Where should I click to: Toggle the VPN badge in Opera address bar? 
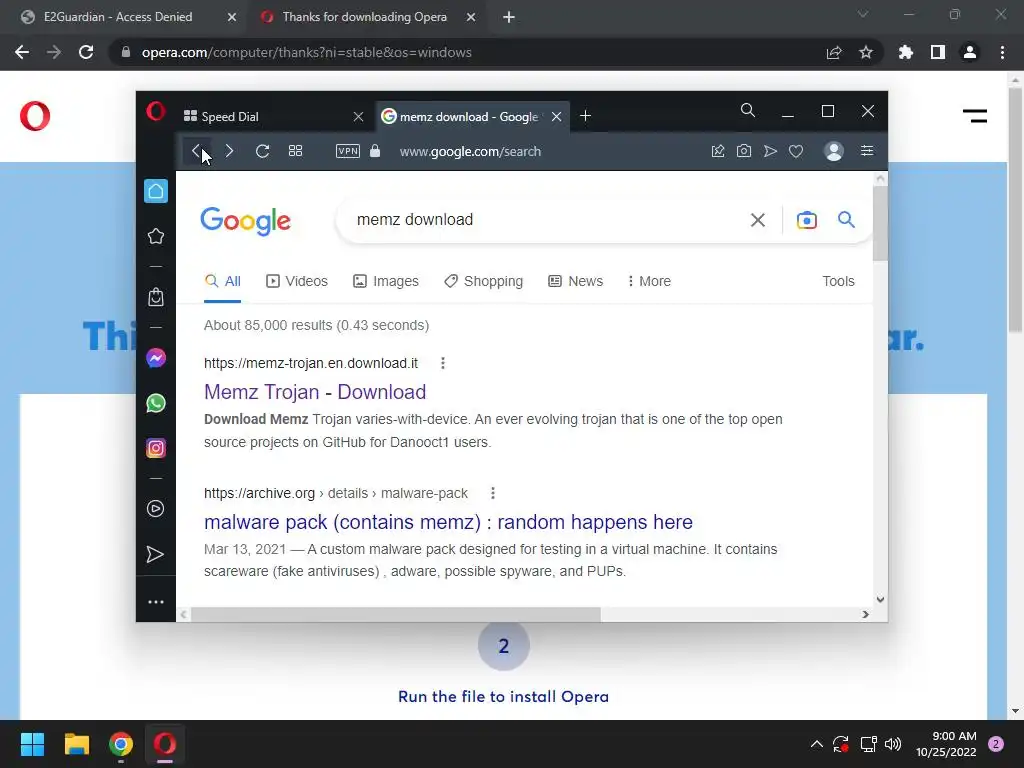347,152
